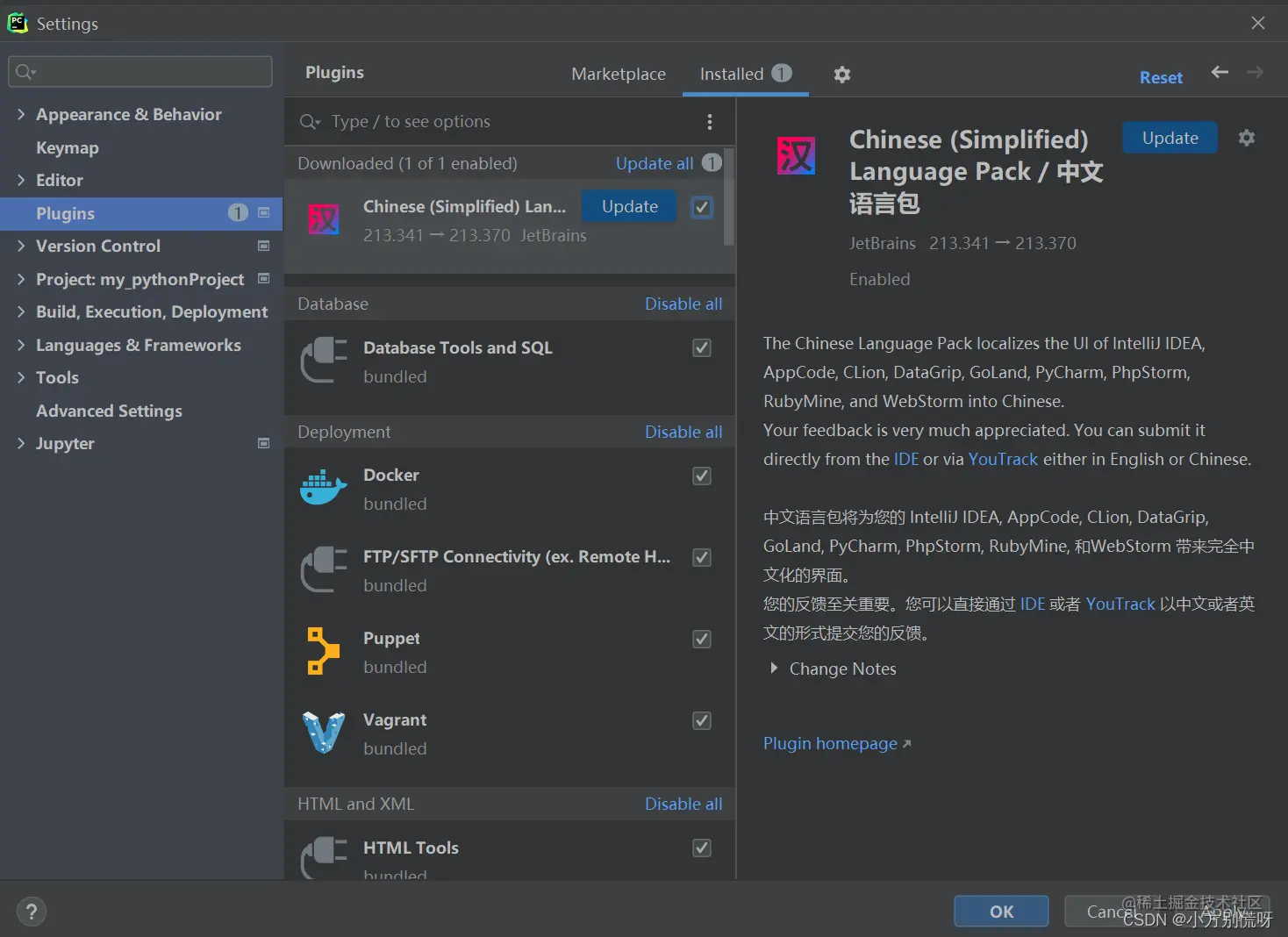1288x937 pixels.
Task: Click the large Chinese Language Pack logo in details
Action: pos(797,156)
